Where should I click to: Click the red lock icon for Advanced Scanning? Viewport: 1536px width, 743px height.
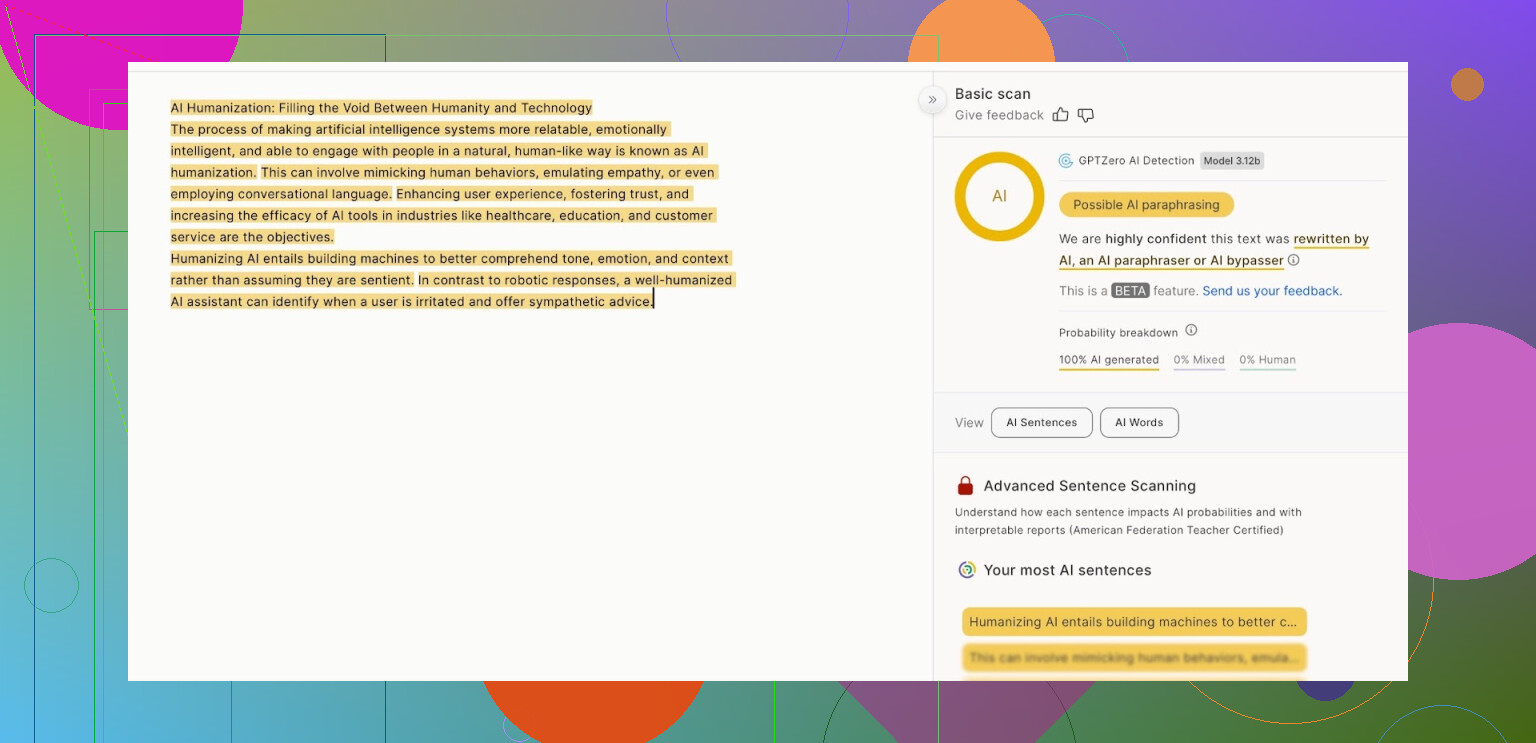pyautogui.click(x=965, y=486)
